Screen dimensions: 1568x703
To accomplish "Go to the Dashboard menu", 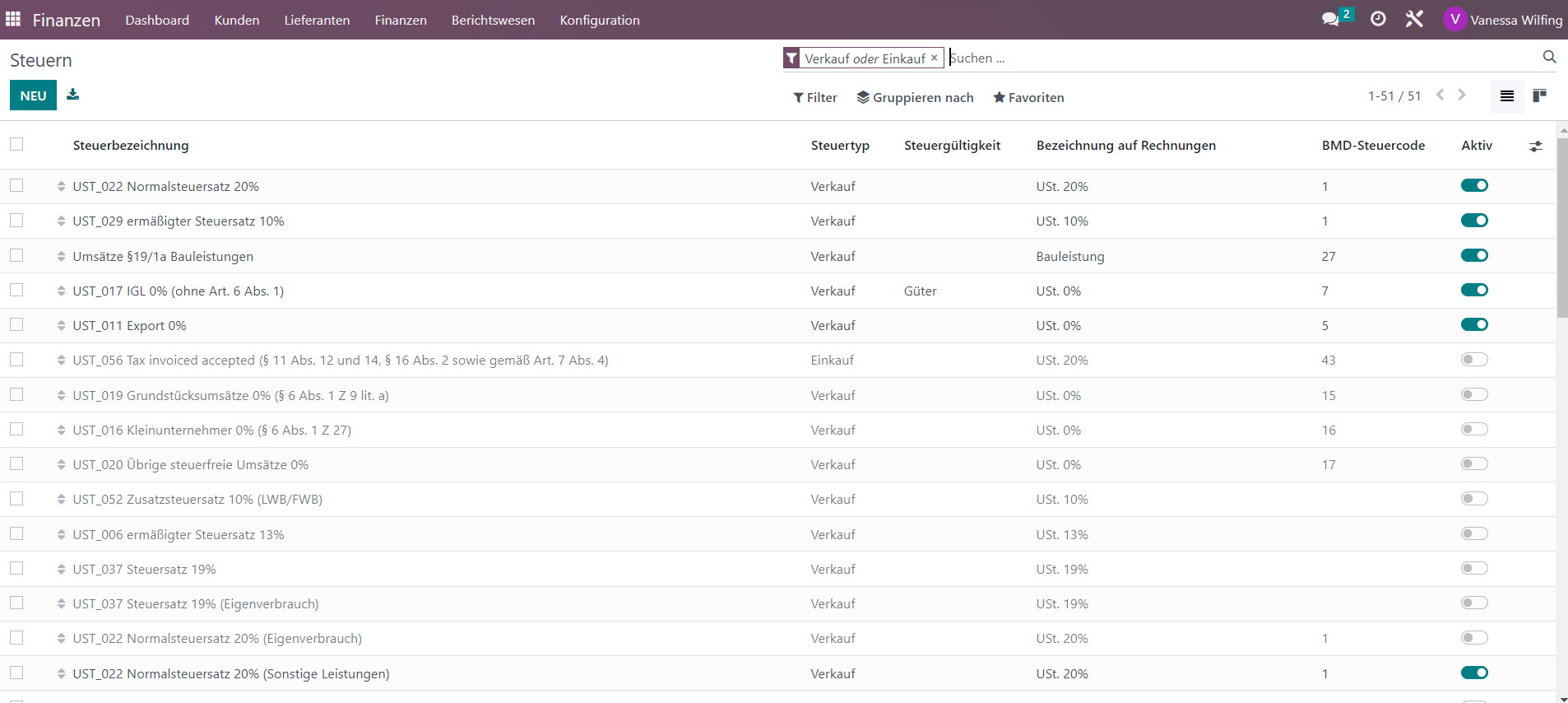I will (157, 20).
